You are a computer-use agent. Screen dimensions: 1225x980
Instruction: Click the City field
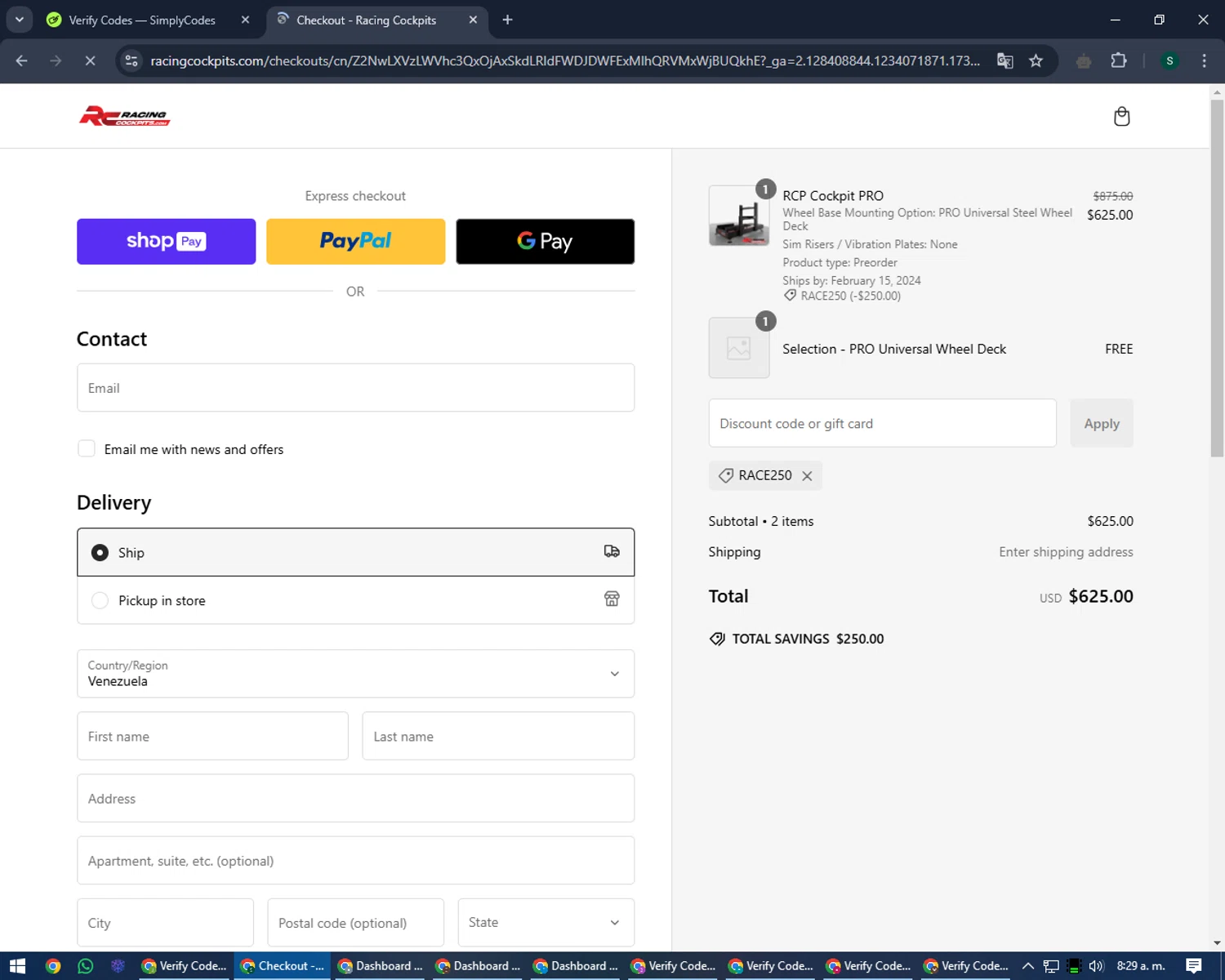point(165,923)
